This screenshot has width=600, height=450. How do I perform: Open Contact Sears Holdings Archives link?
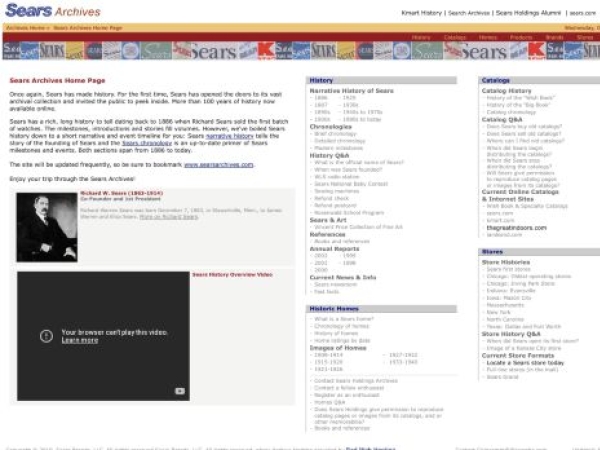356,381
